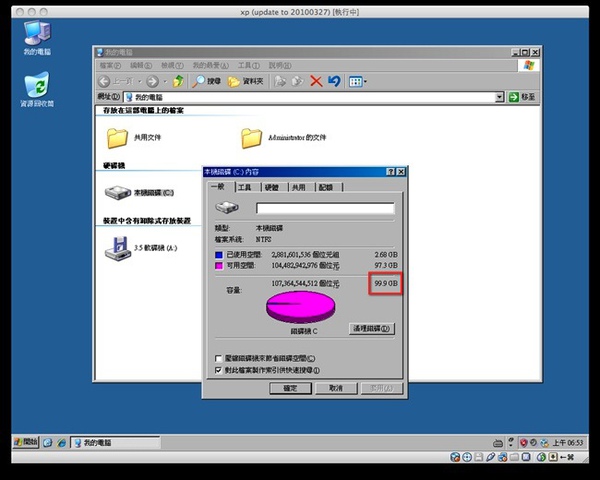The image size is (600, 480).
Task: Click the 確定 OK button
Action: (x=290, y=388)
